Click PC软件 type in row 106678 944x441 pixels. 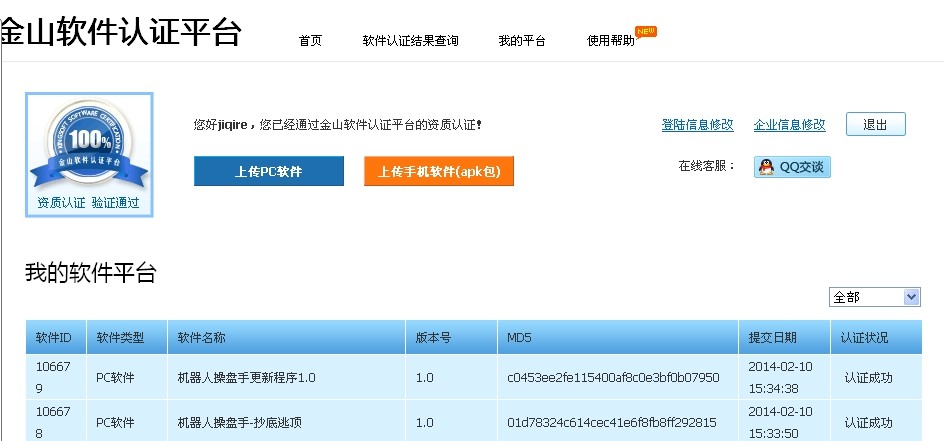click(115, 423)
